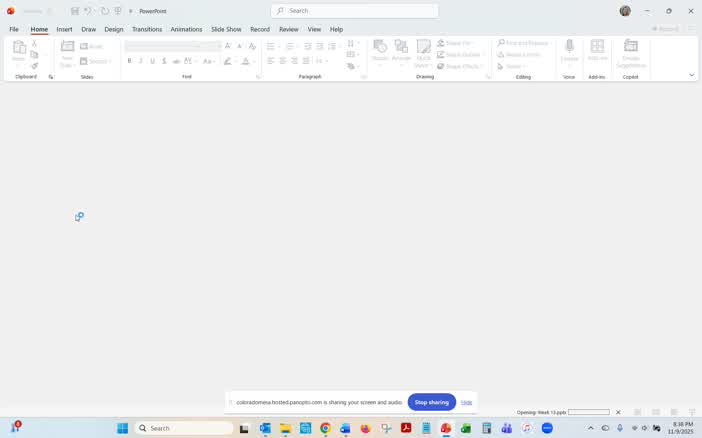Toggle Italic formatting
702x438 pixels.
click(x=141, y=61)
